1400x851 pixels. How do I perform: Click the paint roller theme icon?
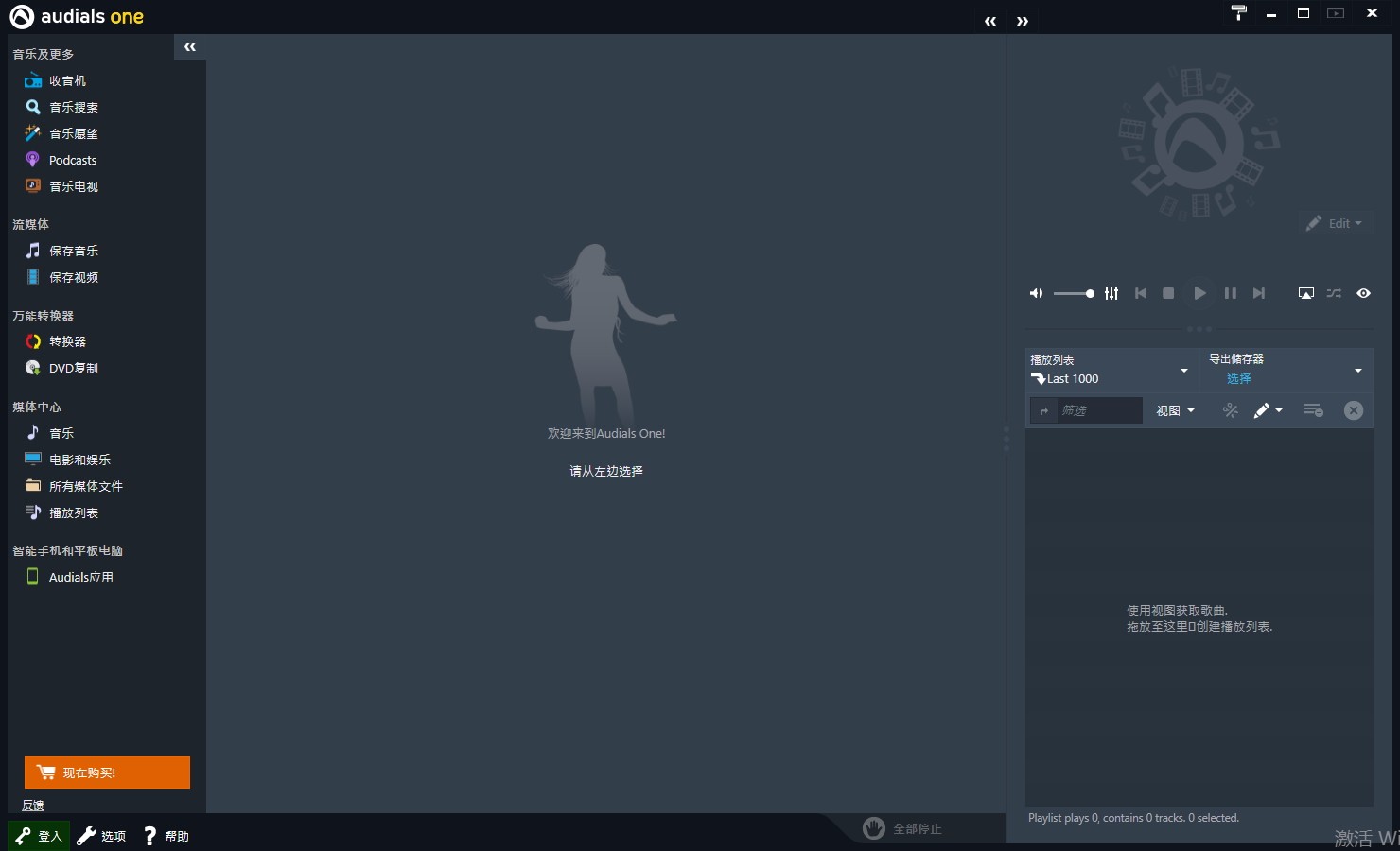click(x=1238, y=12)
